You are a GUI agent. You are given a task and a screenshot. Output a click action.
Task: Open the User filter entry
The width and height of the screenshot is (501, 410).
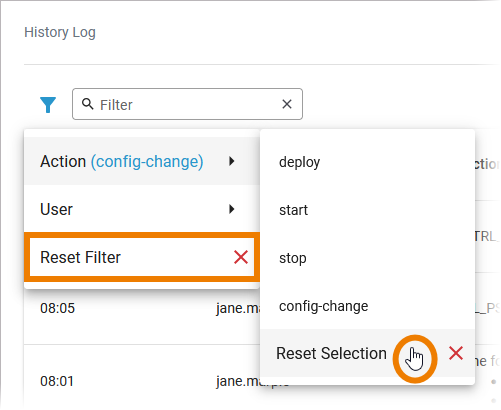click(142, 209)
